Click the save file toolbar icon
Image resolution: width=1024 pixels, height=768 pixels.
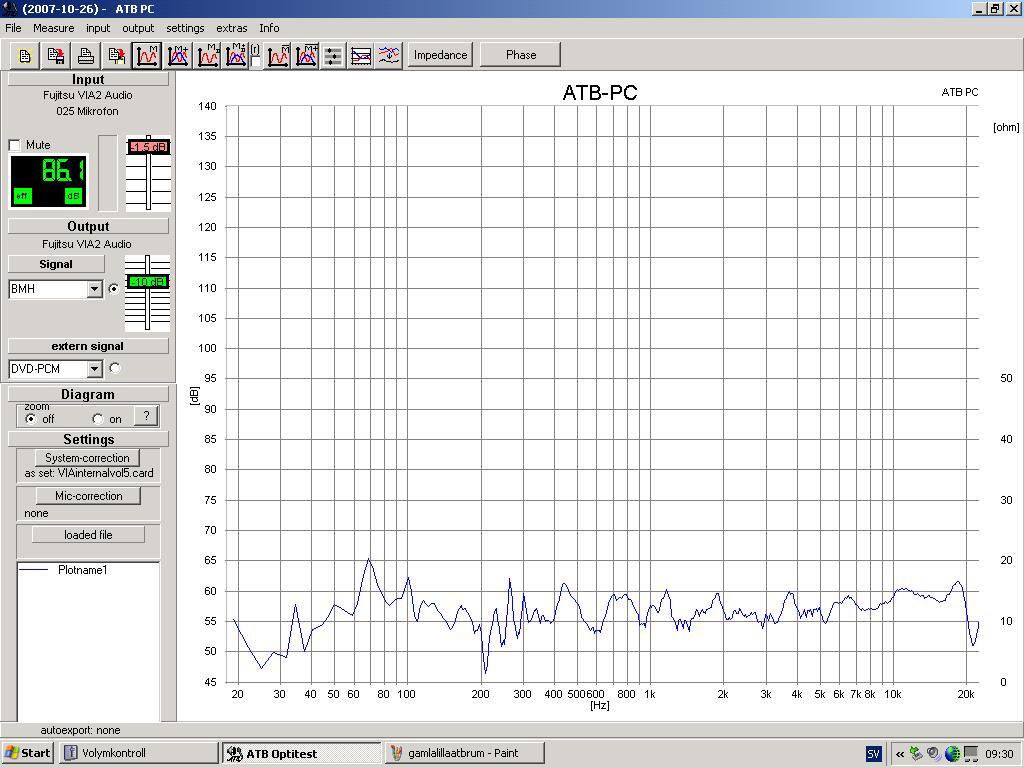(x=56, y=56)
